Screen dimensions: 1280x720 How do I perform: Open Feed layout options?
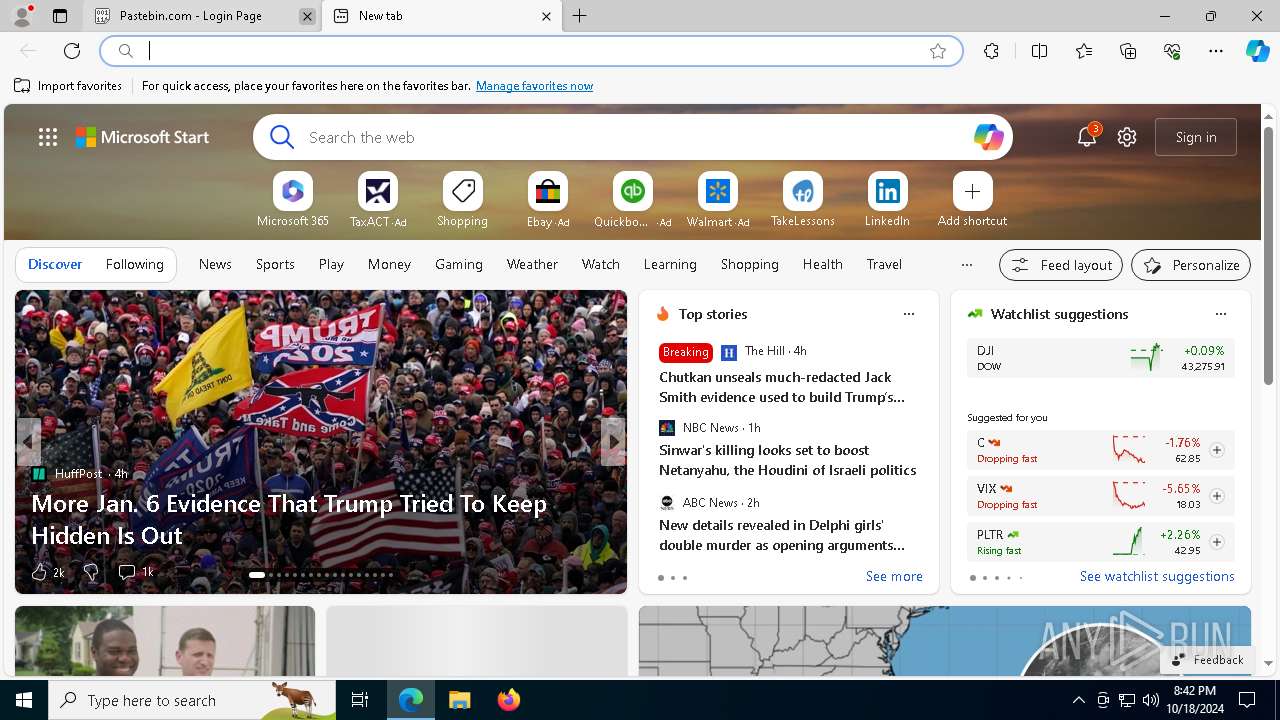(1061, 265)
